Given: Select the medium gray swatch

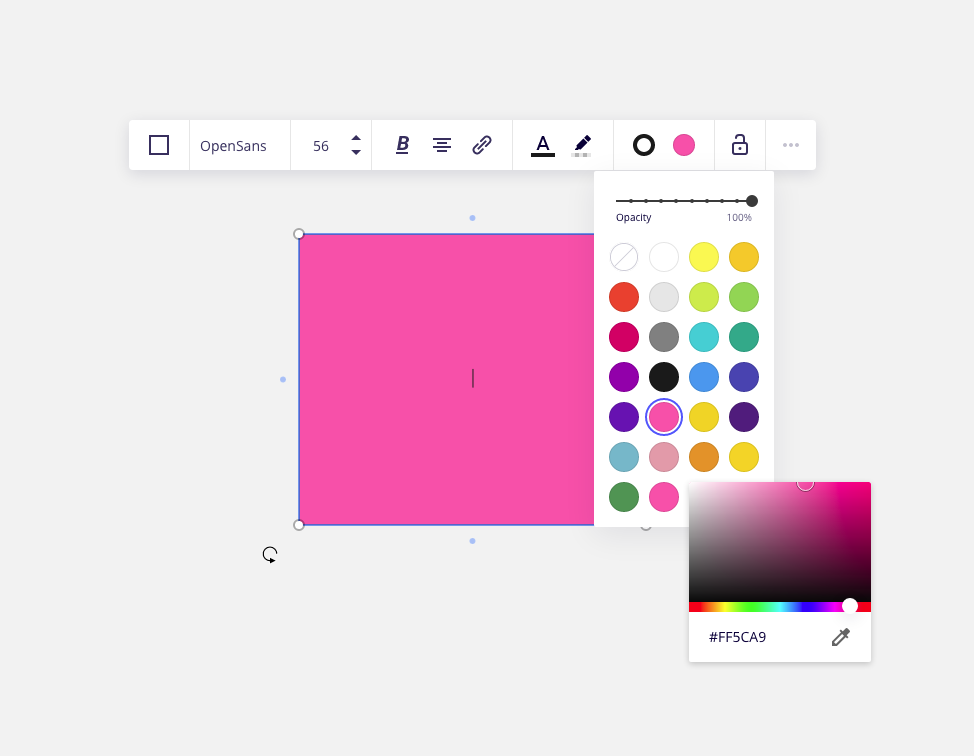Looking at the screenshot, I should pos(664,337).
